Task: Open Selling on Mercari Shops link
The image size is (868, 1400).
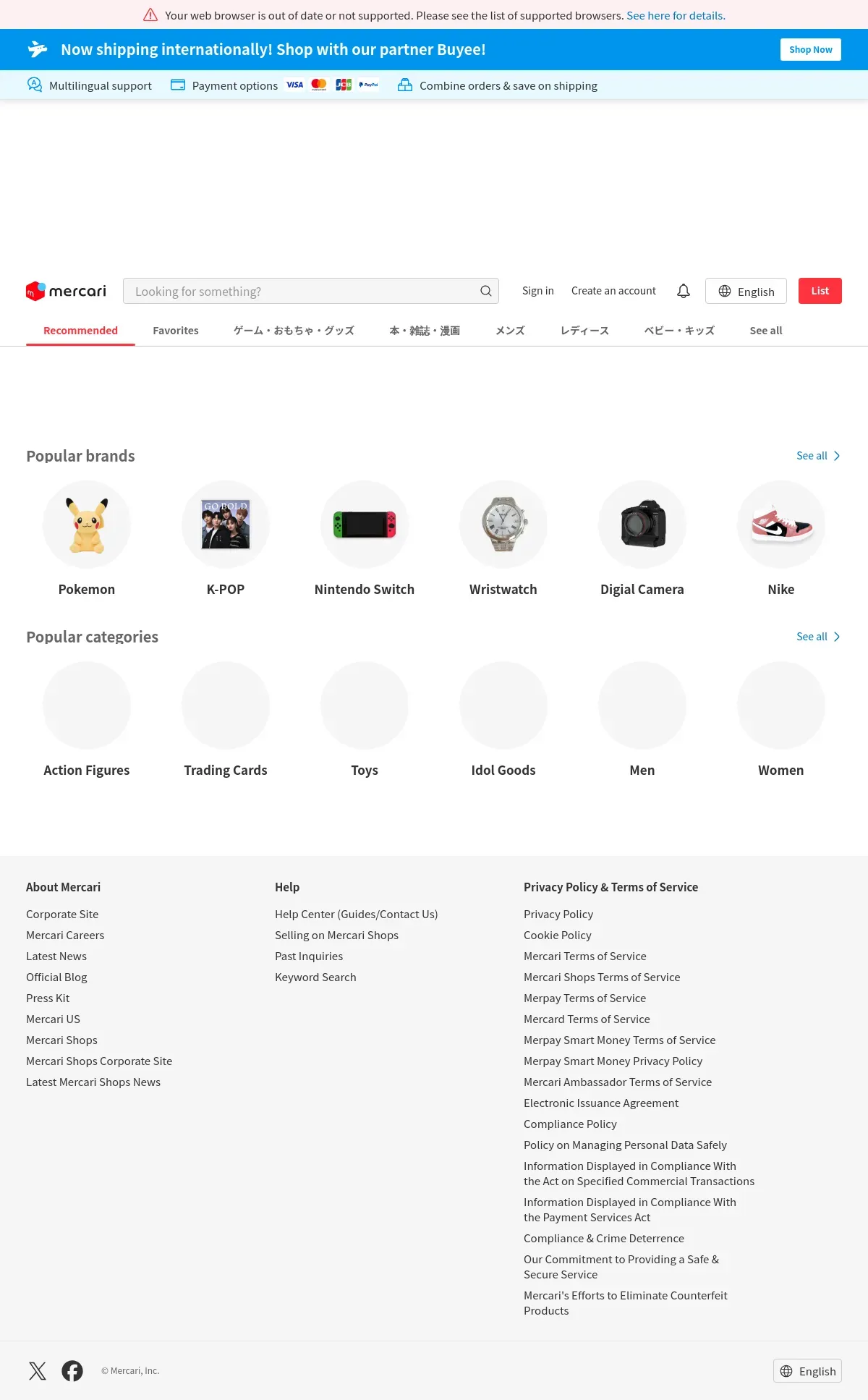Action: 336,936
